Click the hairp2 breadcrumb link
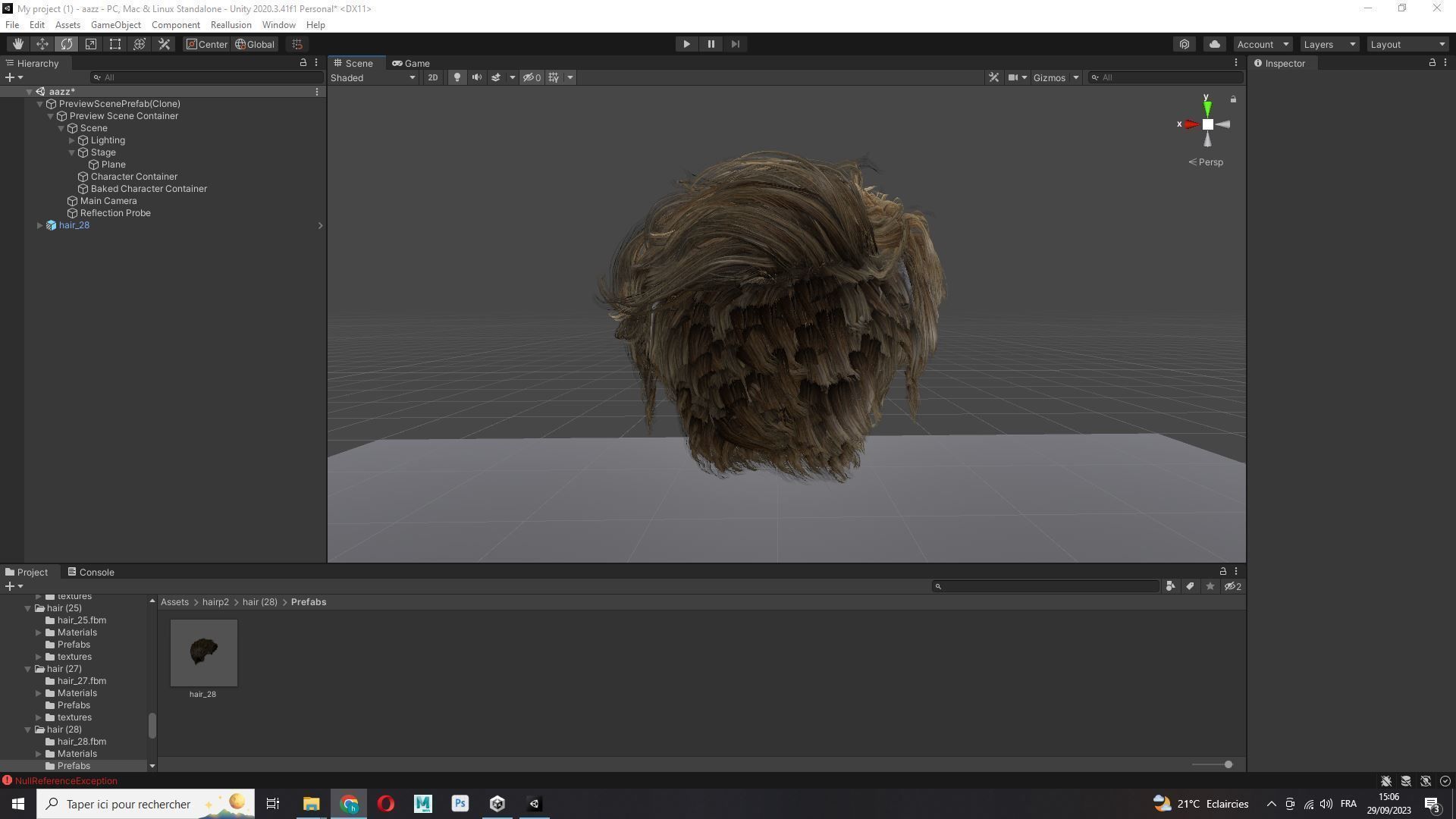 coord(215,602)
